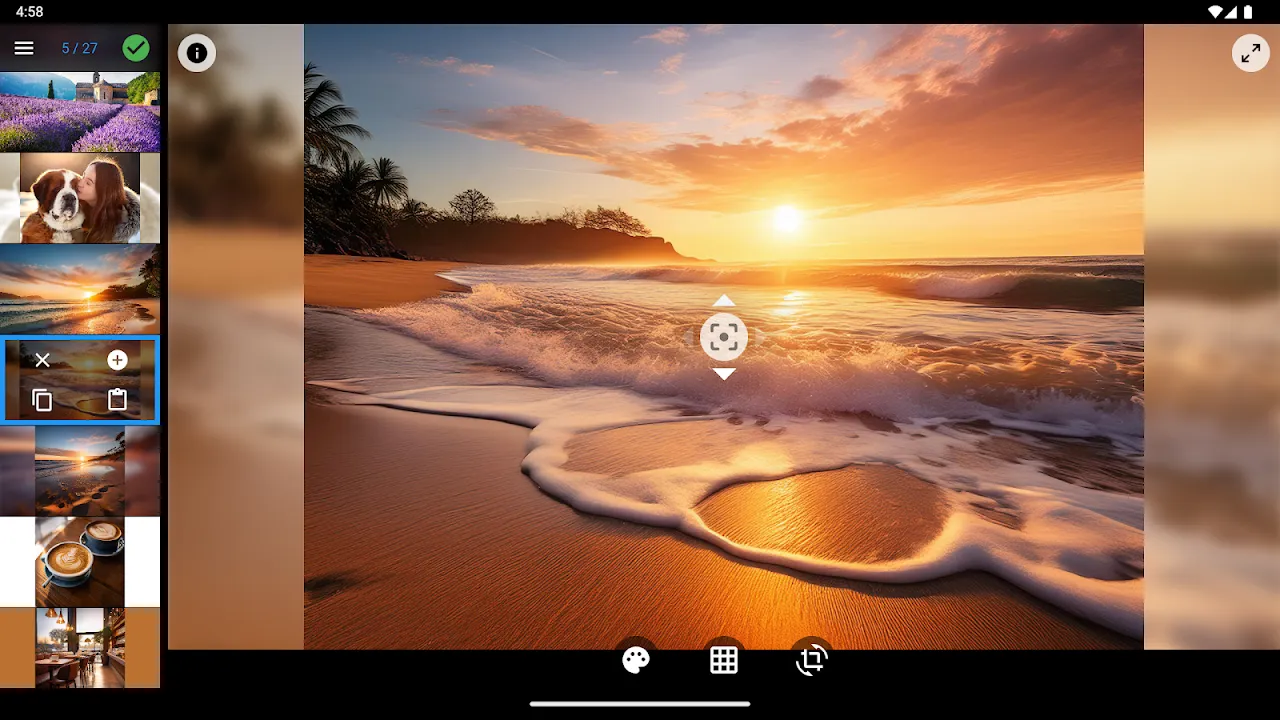This screenshot has height=720, width=1280.
Task: Paste settings onto the selected thumbnail
Action: pos(117,399)
